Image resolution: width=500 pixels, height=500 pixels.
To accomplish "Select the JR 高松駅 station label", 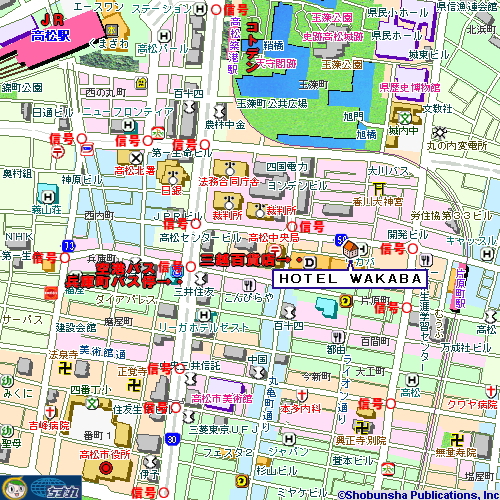I will [x=51, y=28].
